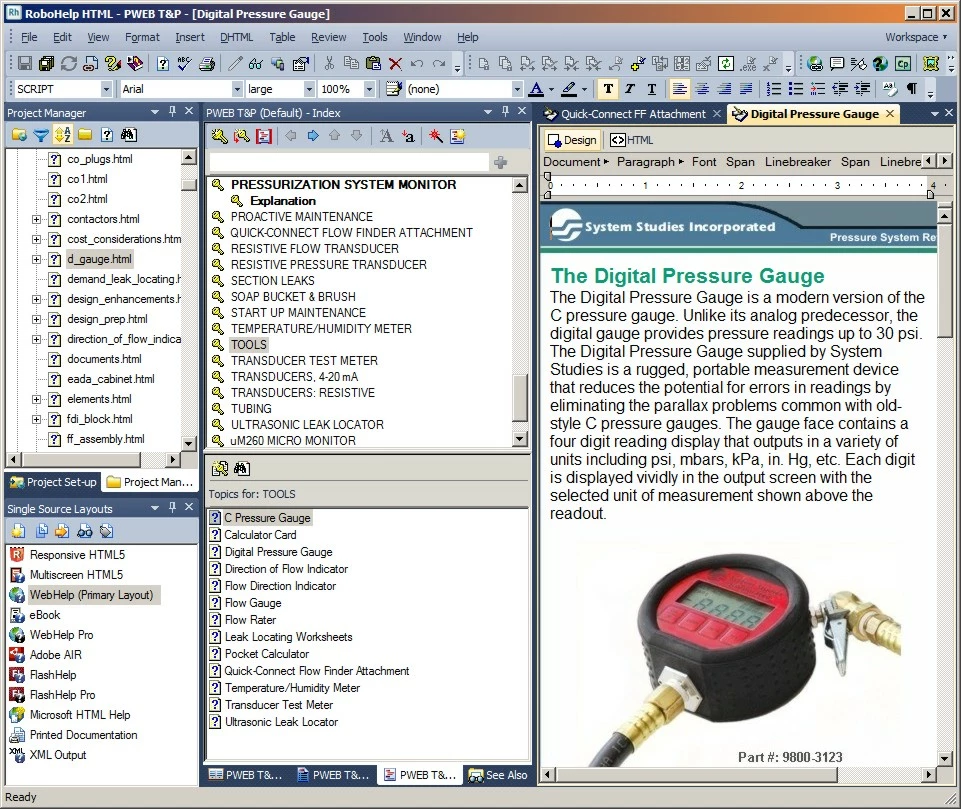
Task: Expand the d_gauge.html tree node
Action: (x=37, y=259)
